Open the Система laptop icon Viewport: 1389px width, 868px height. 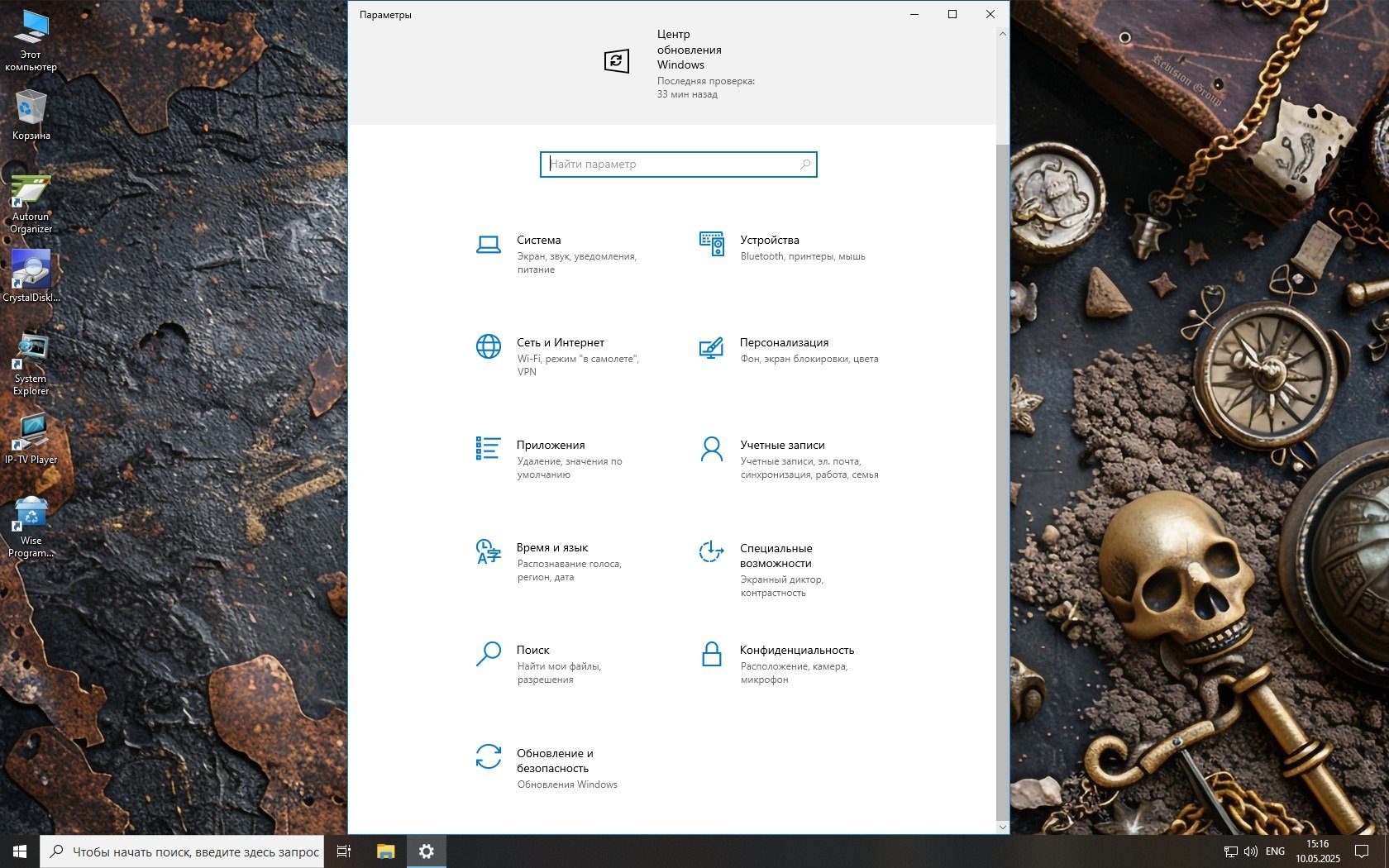[x=488, y=245]
